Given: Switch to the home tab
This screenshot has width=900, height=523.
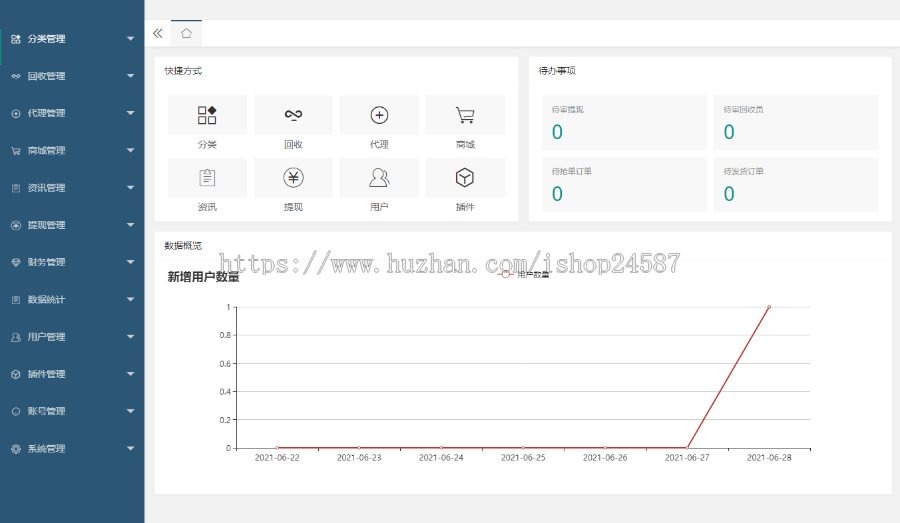Looking at the screenshot, I should tap(187, 33).
